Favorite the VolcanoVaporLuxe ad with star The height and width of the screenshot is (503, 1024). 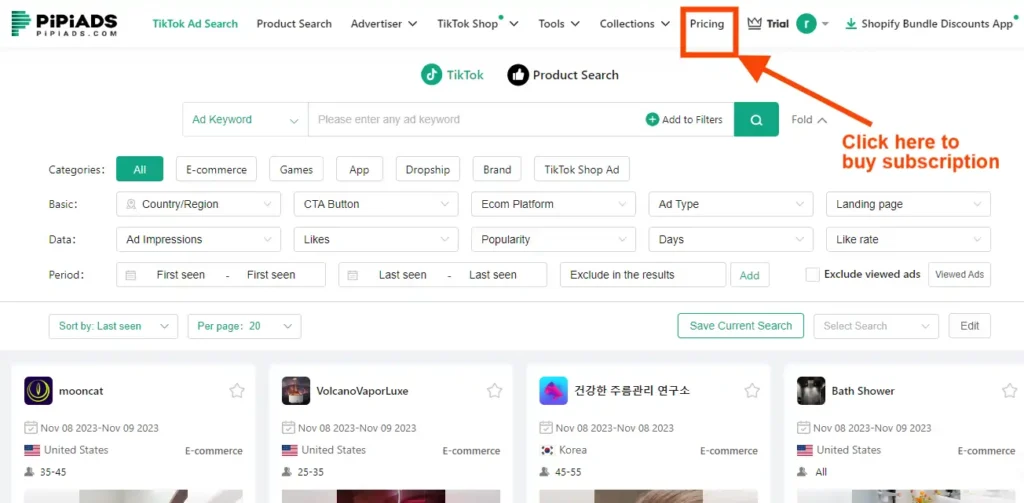click(x=494, y=391)
